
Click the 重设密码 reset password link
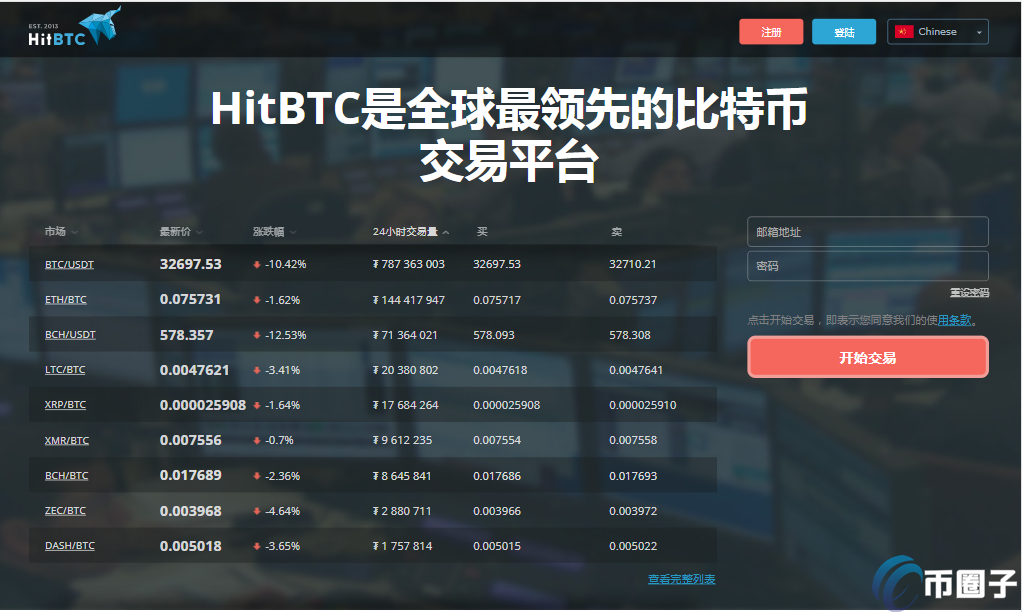coord(969,293)
